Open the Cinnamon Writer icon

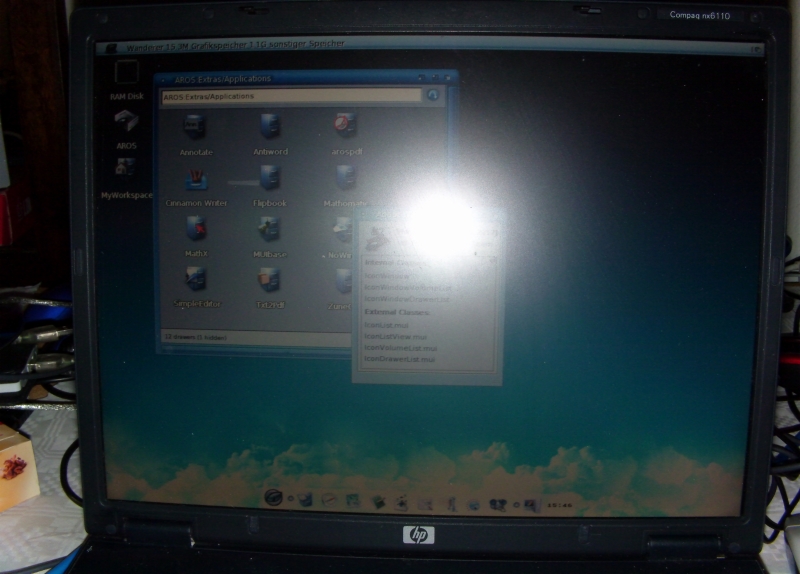(196, 180)
